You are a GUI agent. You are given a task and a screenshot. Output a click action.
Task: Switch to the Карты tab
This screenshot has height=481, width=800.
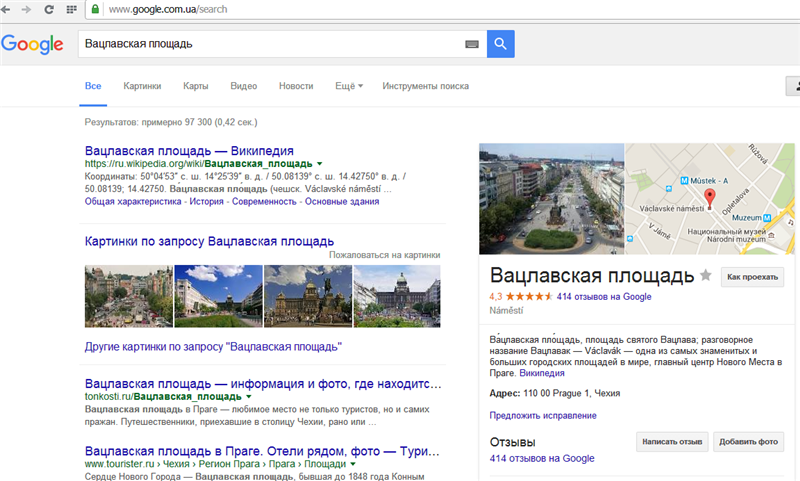(195, 86)
